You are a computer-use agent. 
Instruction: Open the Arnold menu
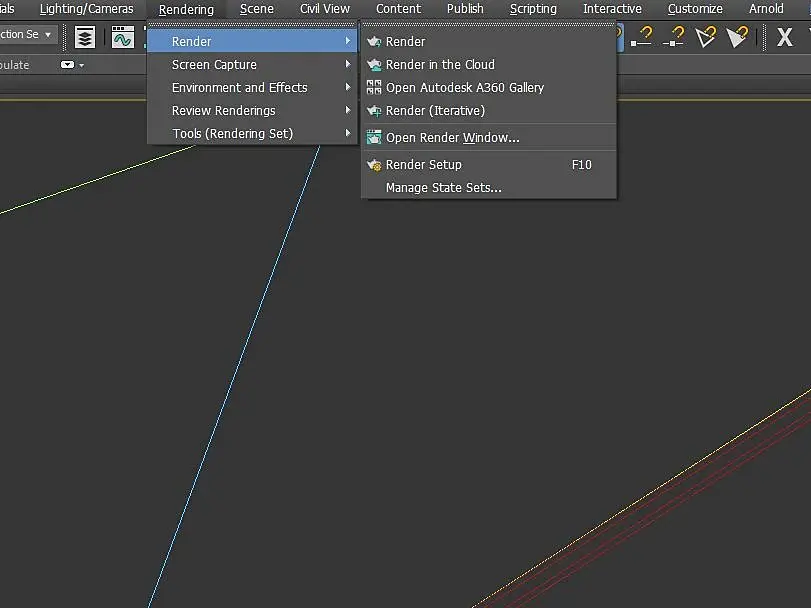tap(766, 9)
